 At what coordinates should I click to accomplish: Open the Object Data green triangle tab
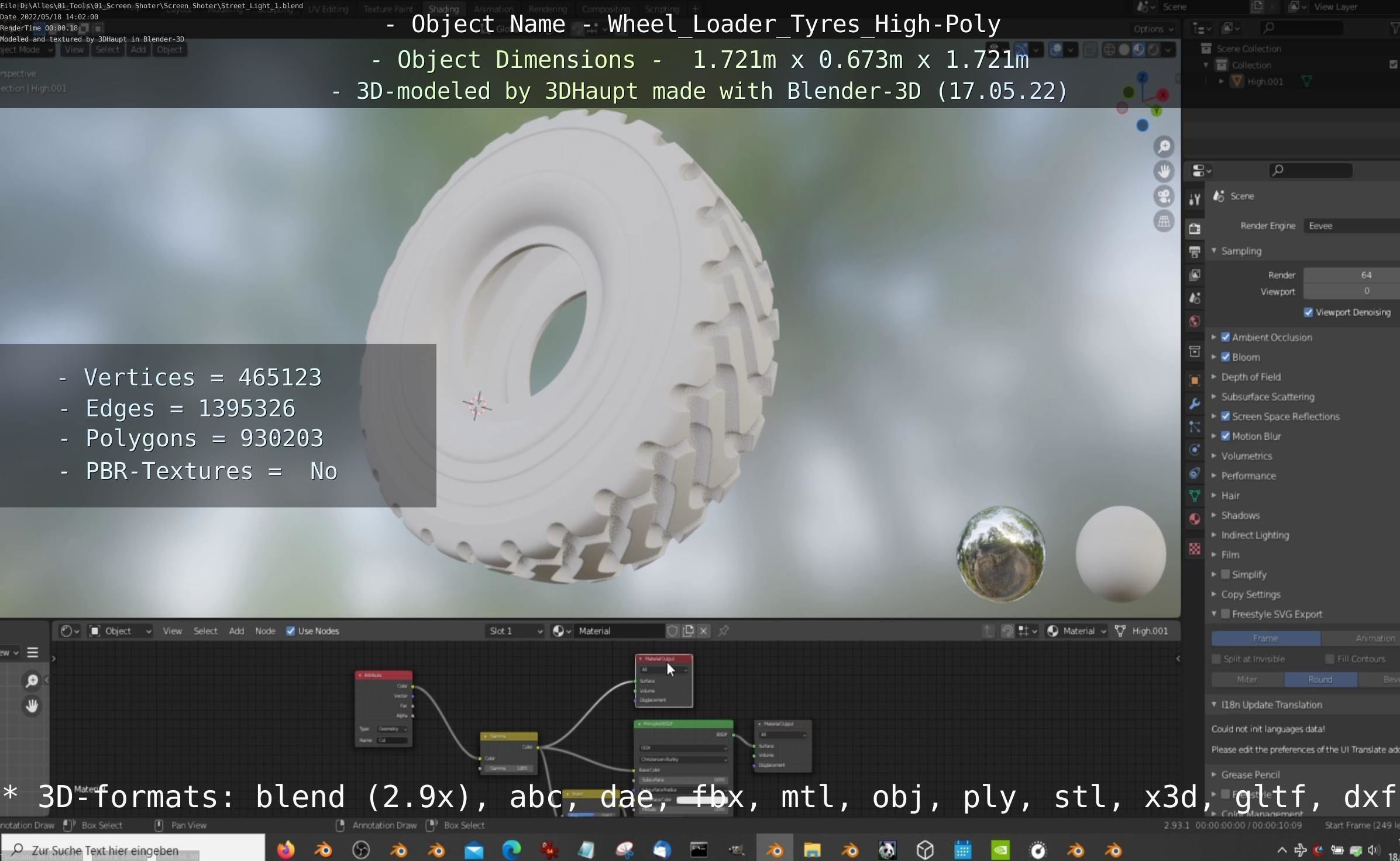pos(1195,496)
